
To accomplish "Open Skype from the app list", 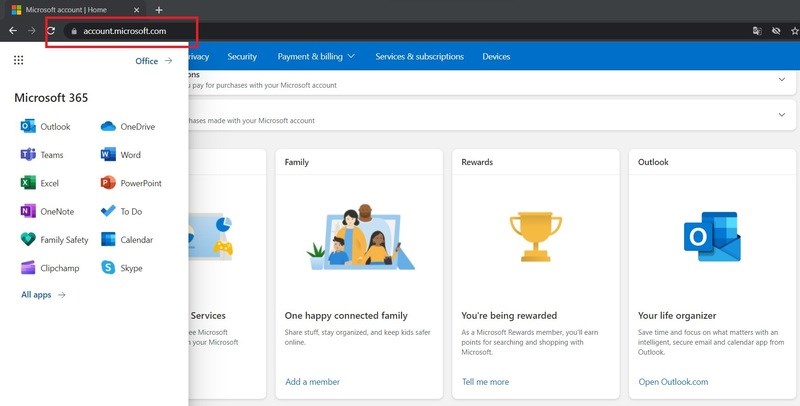I will [x=121, y=268].
